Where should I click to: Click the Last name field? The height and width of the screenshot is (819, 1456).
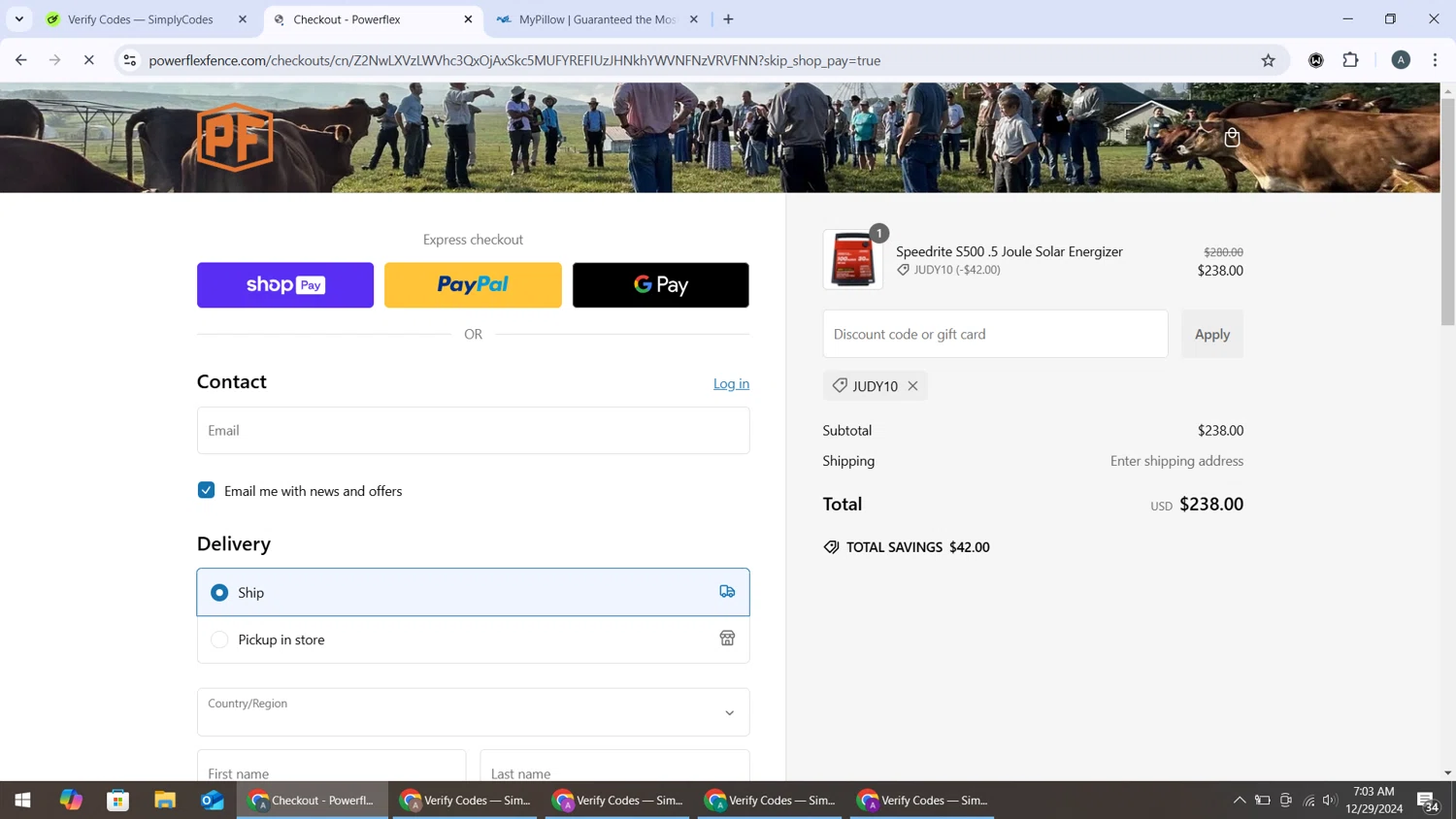click(614, 766)
